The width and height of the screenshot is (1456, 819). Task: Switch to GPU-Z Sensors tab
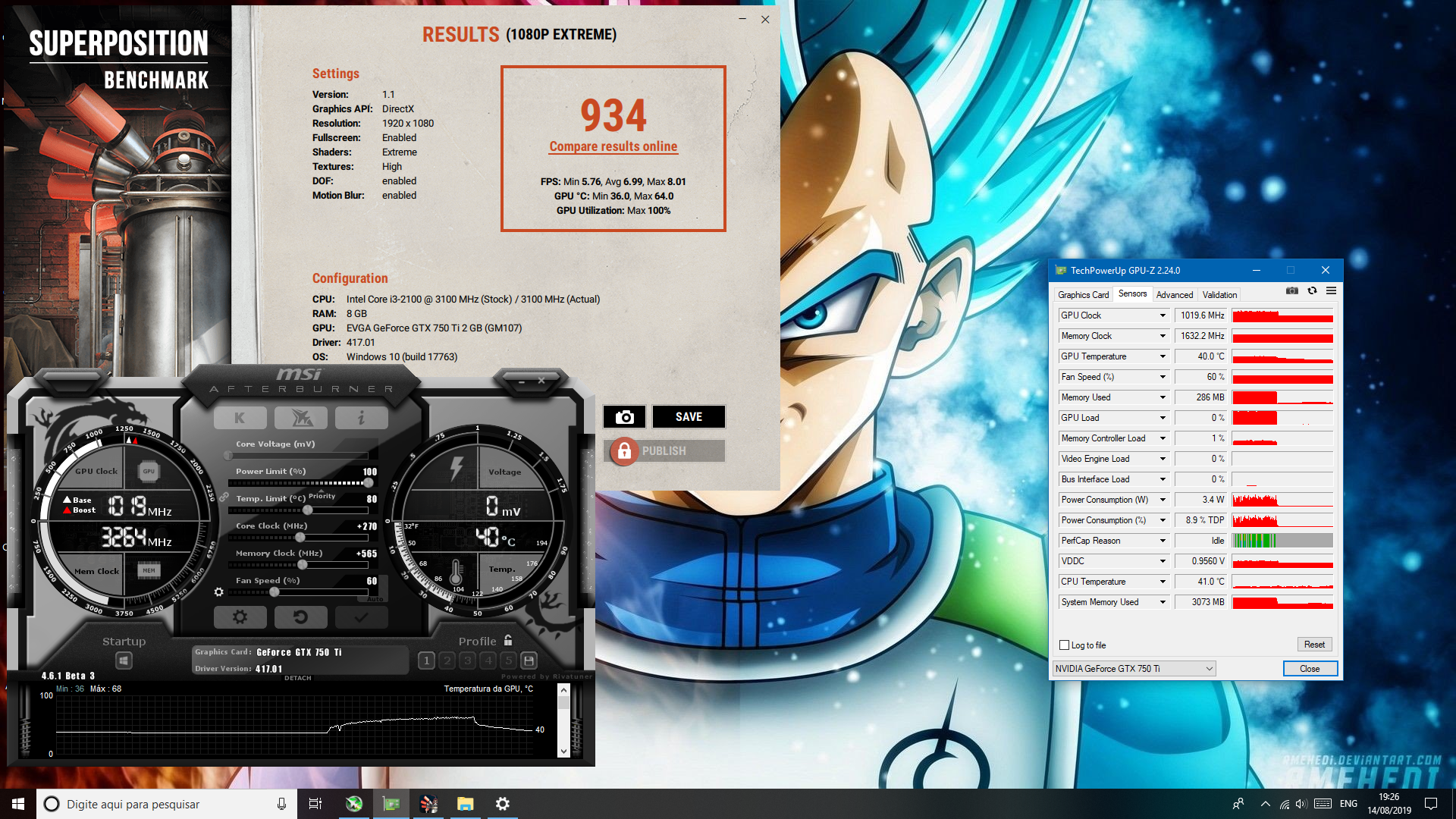[x=1132, y=294]
